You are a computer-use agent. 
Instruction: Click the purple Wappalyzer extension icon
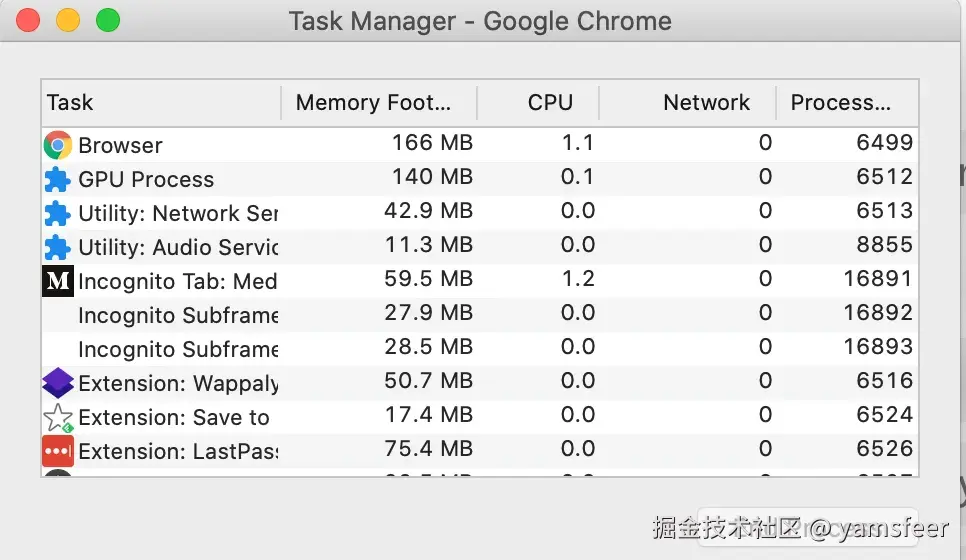pos(58,383)
